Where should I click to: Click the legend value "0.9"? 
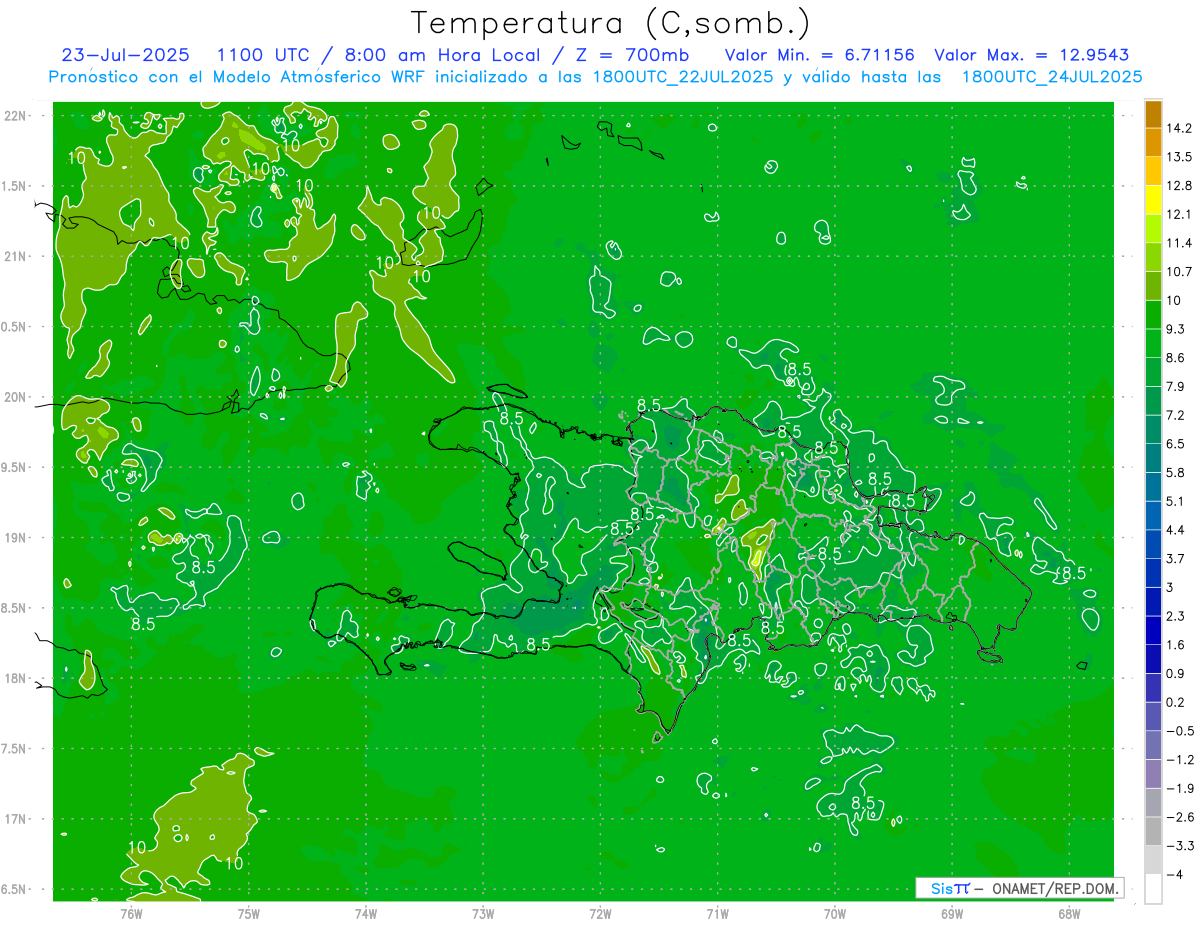click(x=1176, y=674)
